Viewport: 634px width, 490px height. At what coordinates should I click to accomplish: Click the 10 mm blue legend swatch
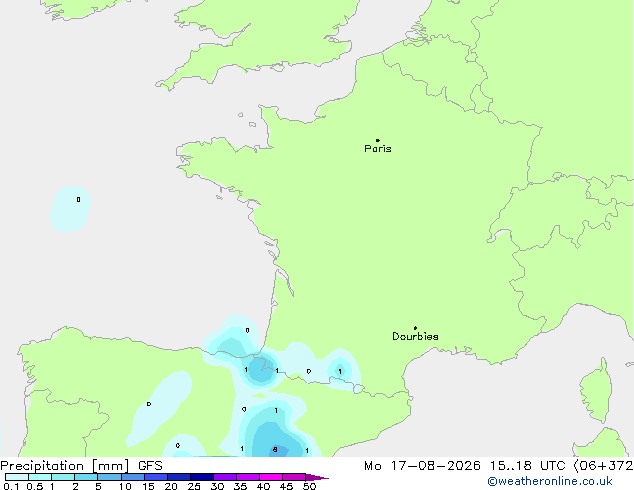(x=133, y=477)
